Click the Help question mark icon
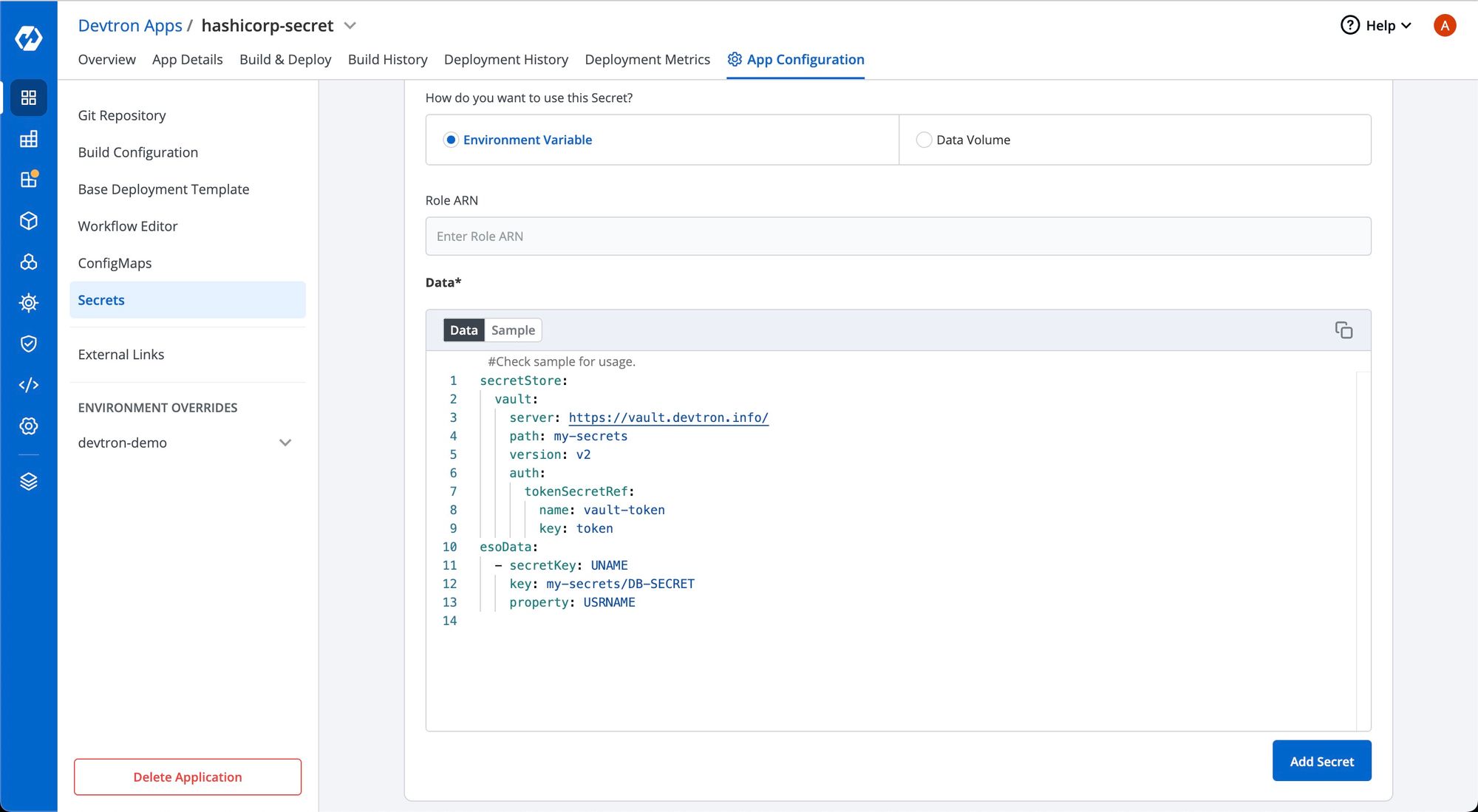 pyautogui.click(x=1350, y=25)
